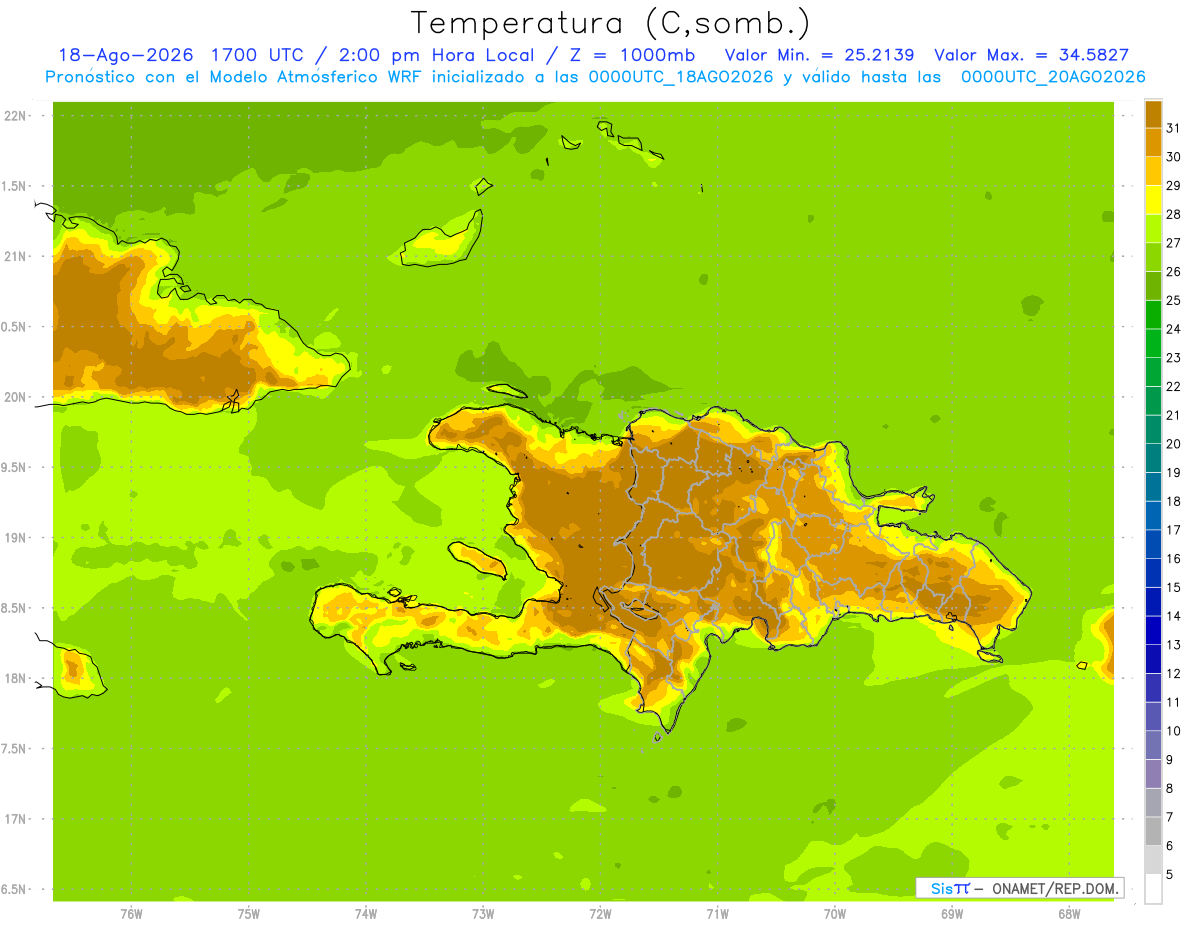The image size is (1200, 927).
Task: Click the '71W' longitude axis label
Action: tap(717, 914)
